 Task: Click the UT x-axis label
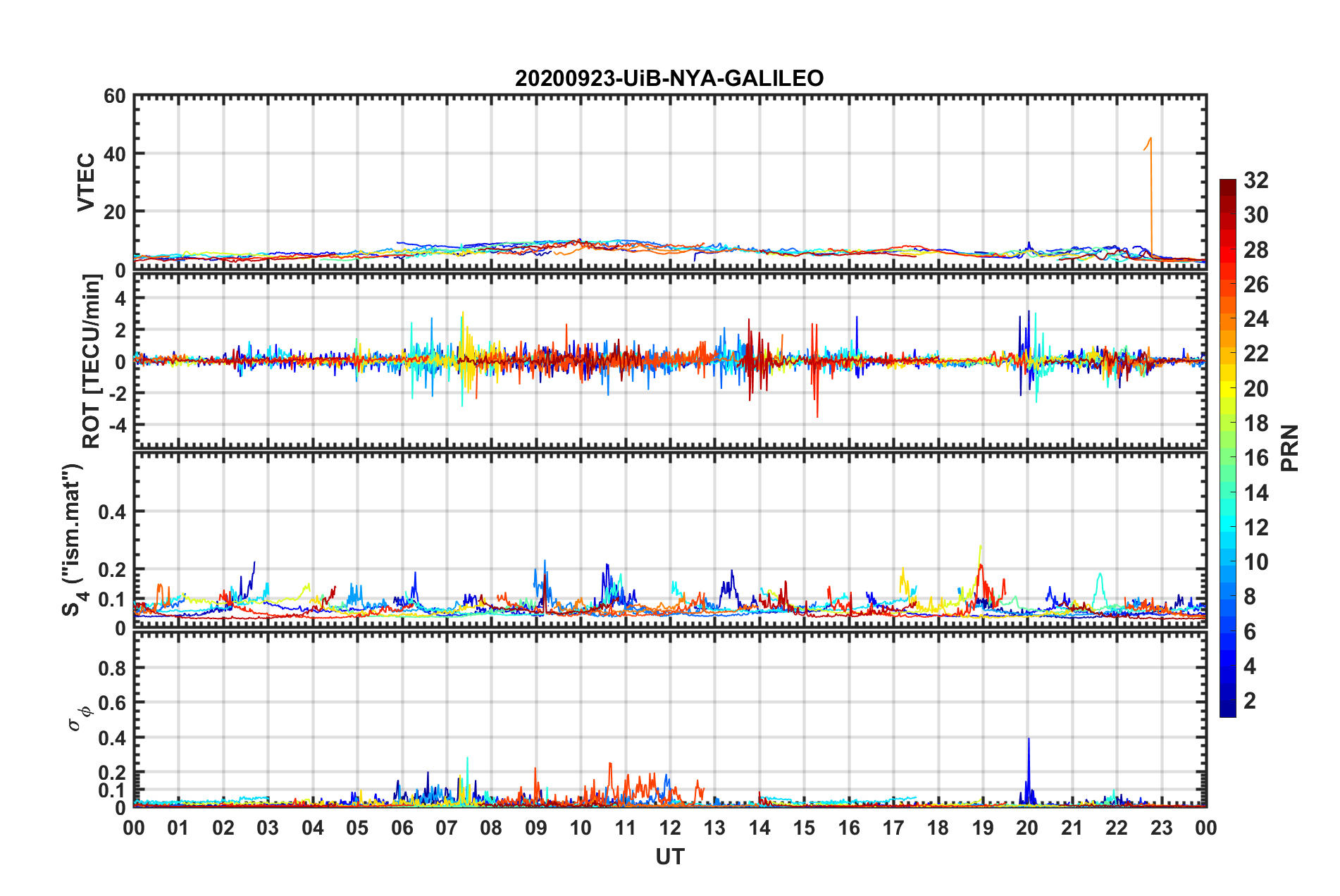click(x=670, y=857)
